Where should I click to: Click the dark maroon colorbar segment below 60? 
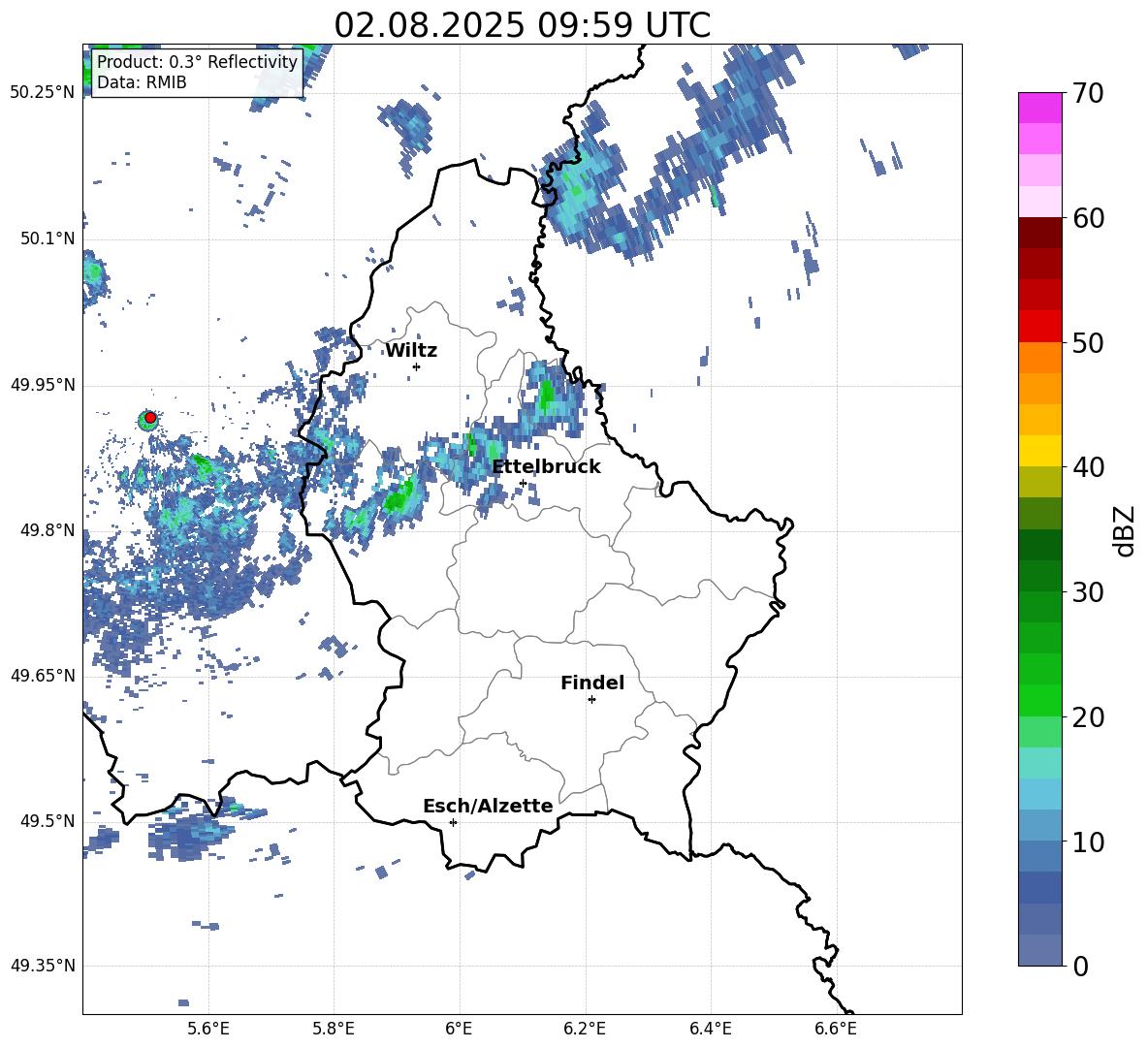(x=1040, y=233)
